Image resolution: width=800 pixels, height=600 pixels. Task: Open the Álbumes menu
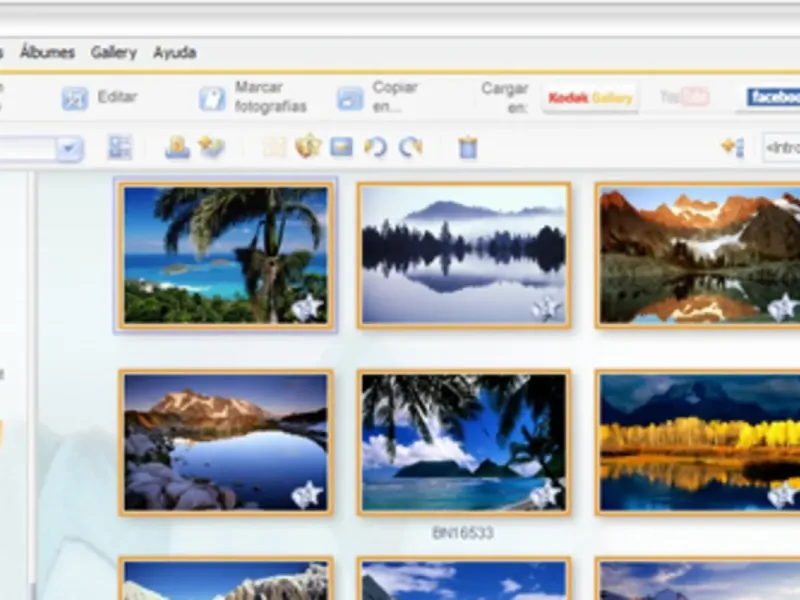pos(47,52)
